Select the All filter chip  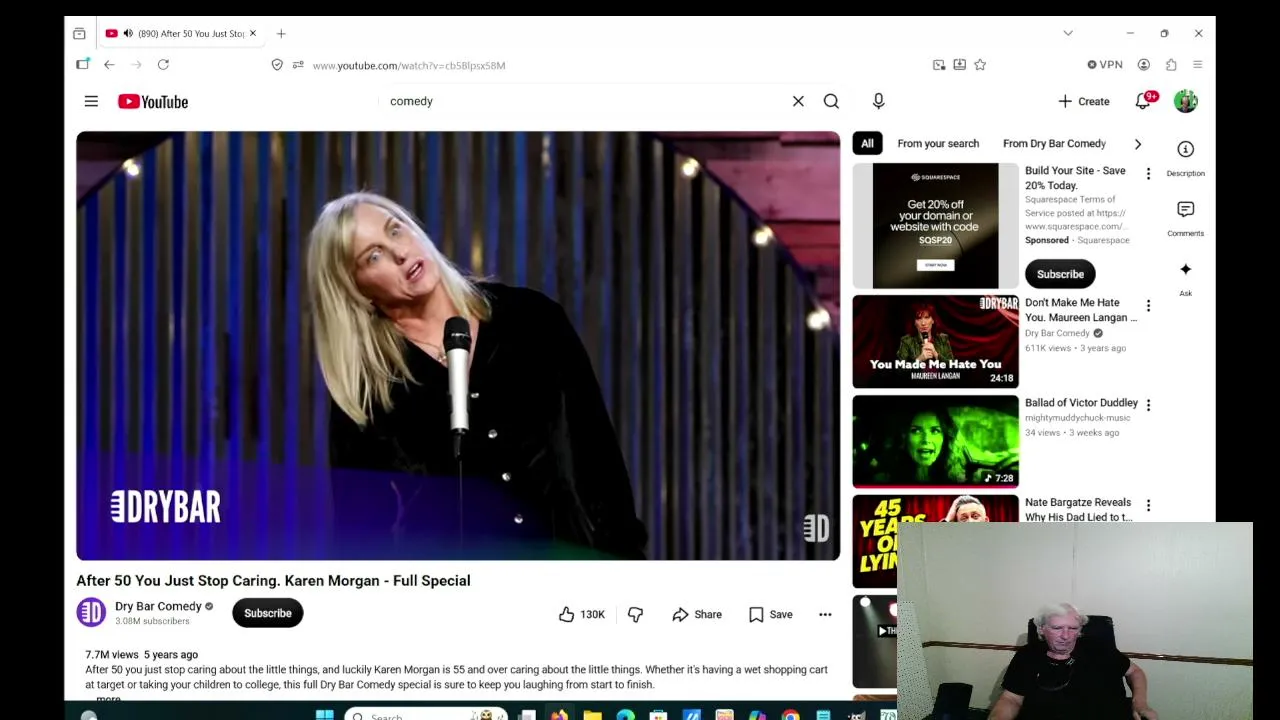click(x=867, y=143)
